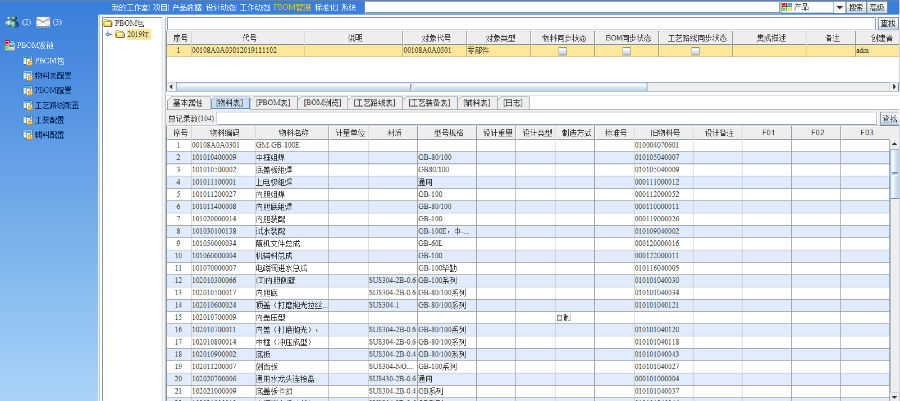Click the PBOM包 sidebar item icon
This screenshot has width=900, height=401.
(x=27, y=60)
